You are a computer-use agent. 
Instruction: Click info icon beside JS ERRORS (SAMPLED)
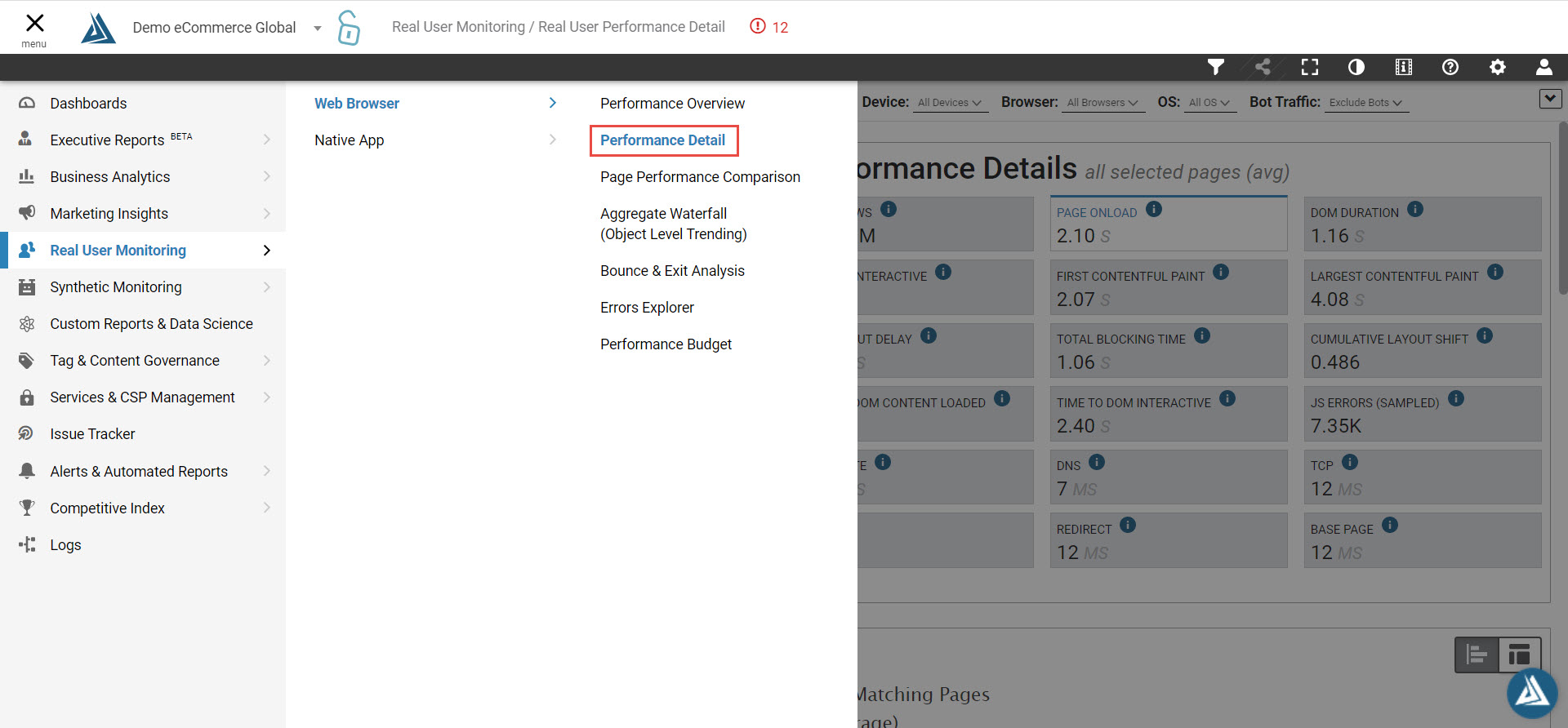1456,398
